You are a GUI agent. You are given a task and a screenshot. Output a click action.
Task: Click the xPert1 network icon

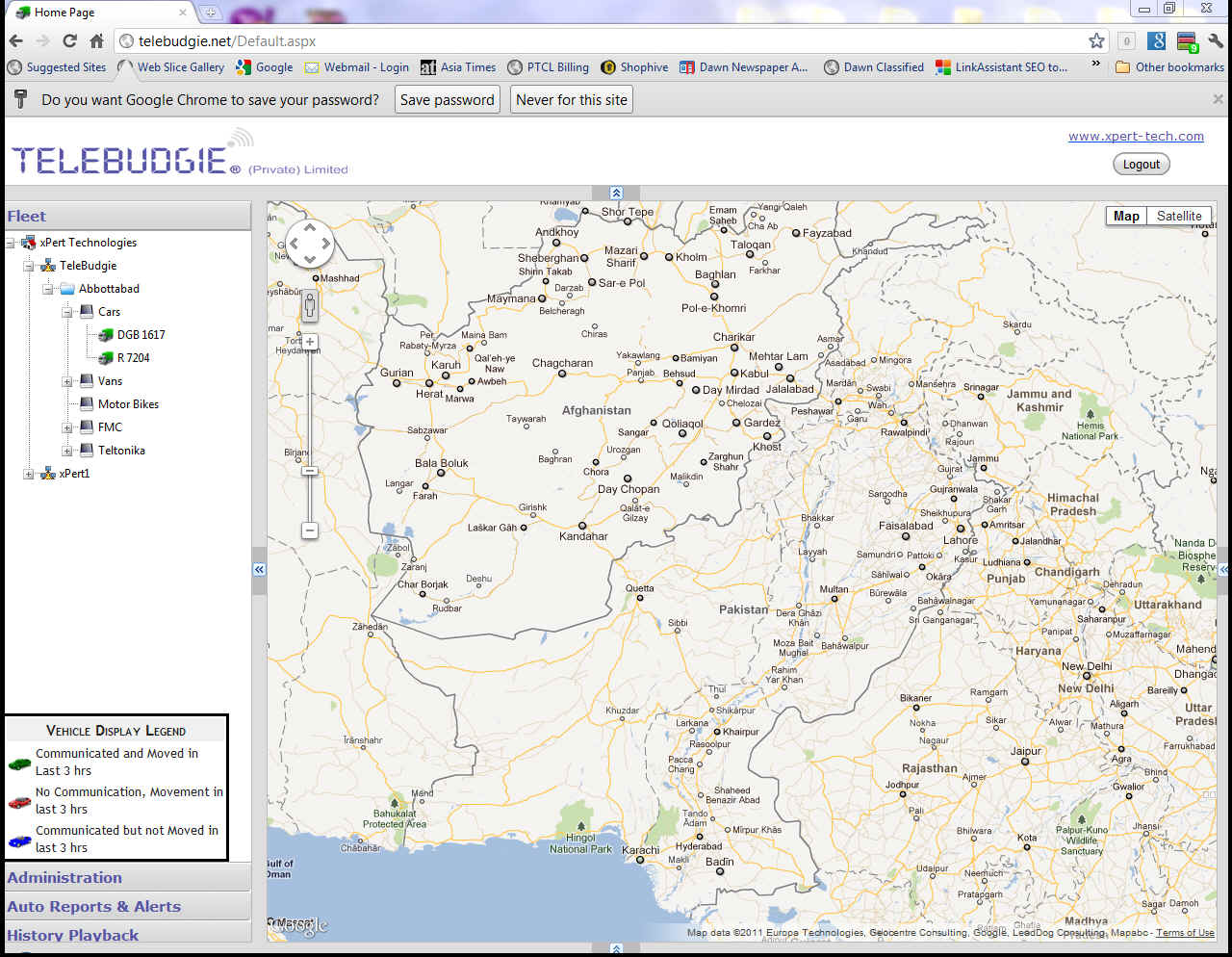(48, 474)
